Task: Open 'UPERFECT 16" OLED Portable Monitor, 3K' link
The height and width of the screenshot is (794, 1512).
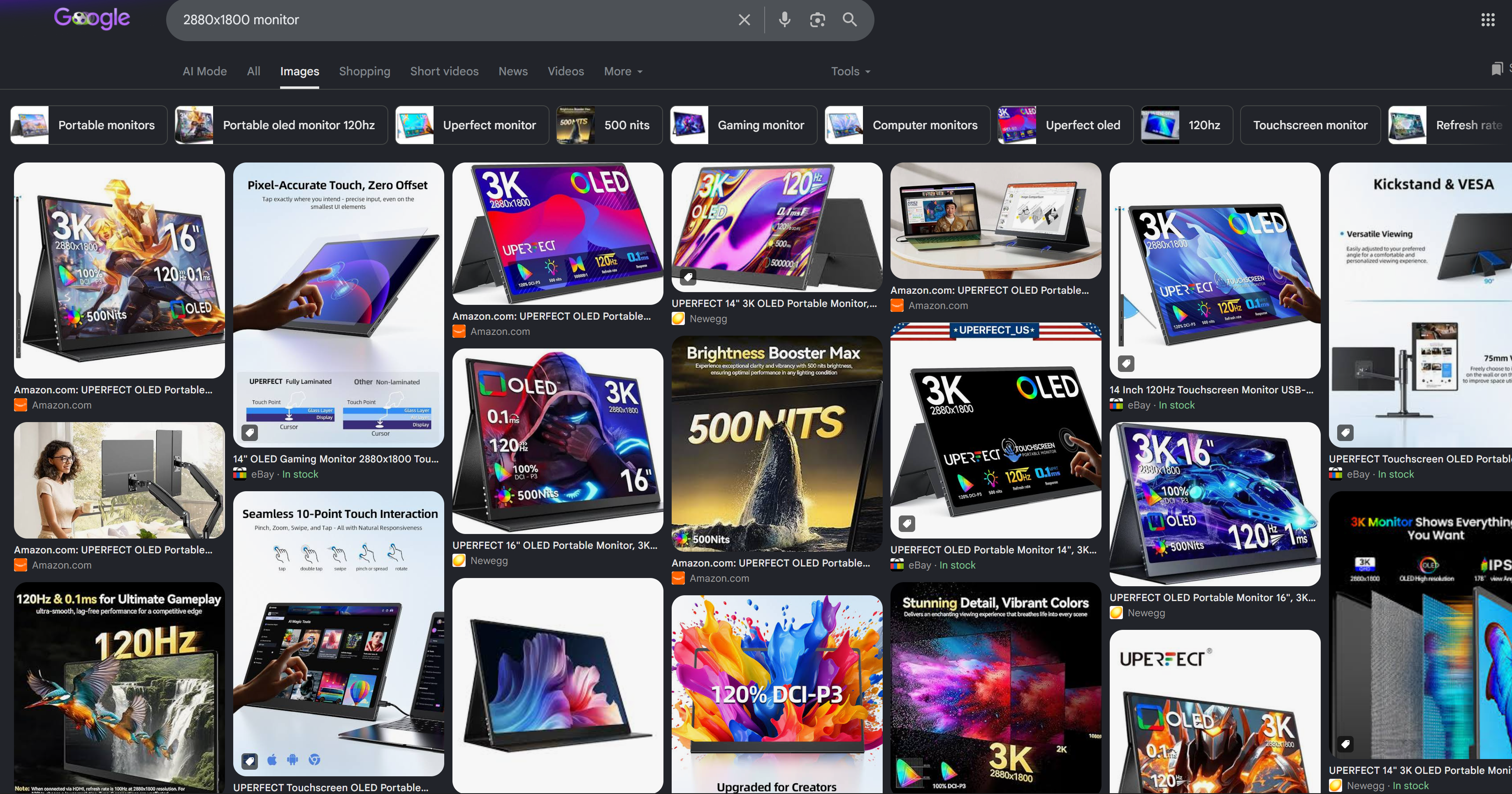Action: [555, 546]
